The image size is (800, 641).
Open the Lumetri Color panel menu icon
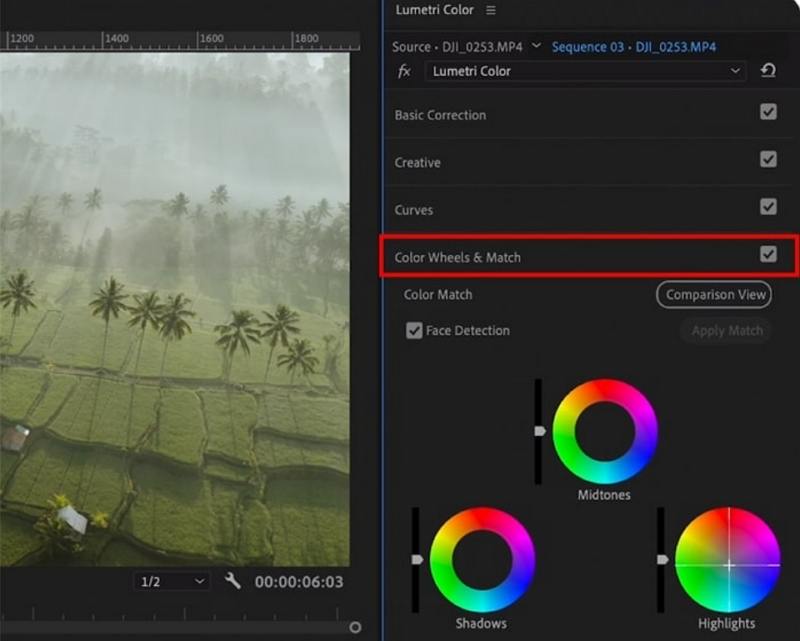490,10
